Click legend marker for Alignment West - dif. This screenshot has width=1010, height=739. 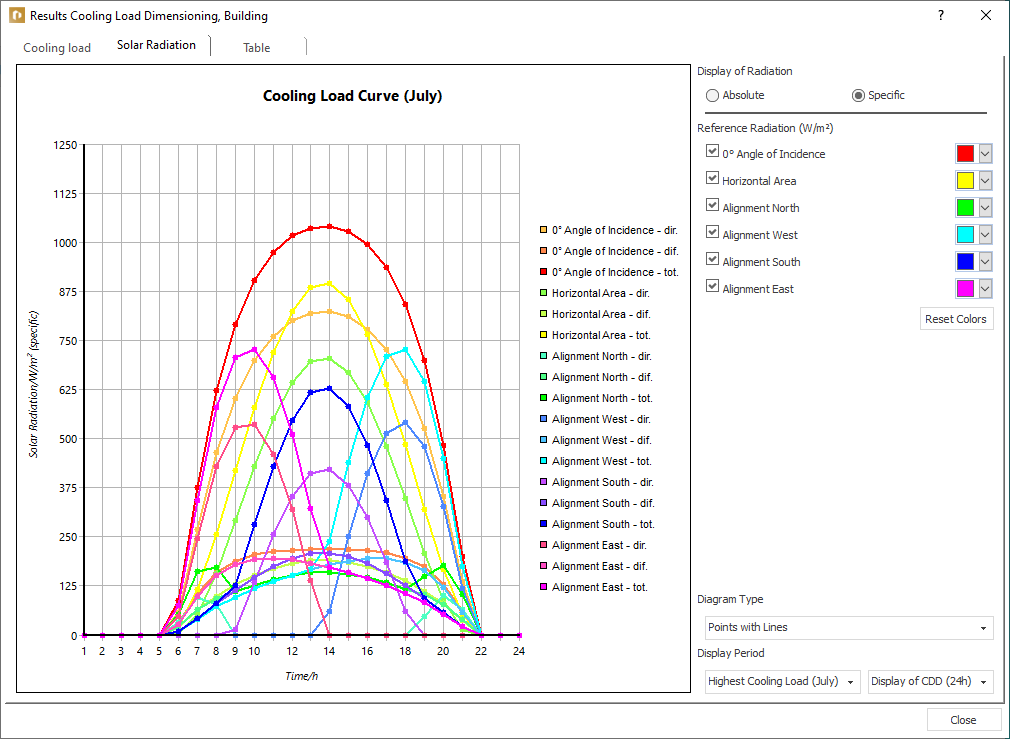[x=543, y=440]
